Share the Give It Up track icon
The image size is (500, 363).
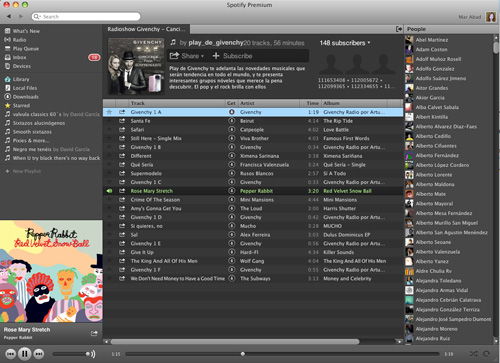(x=122, y=252)
